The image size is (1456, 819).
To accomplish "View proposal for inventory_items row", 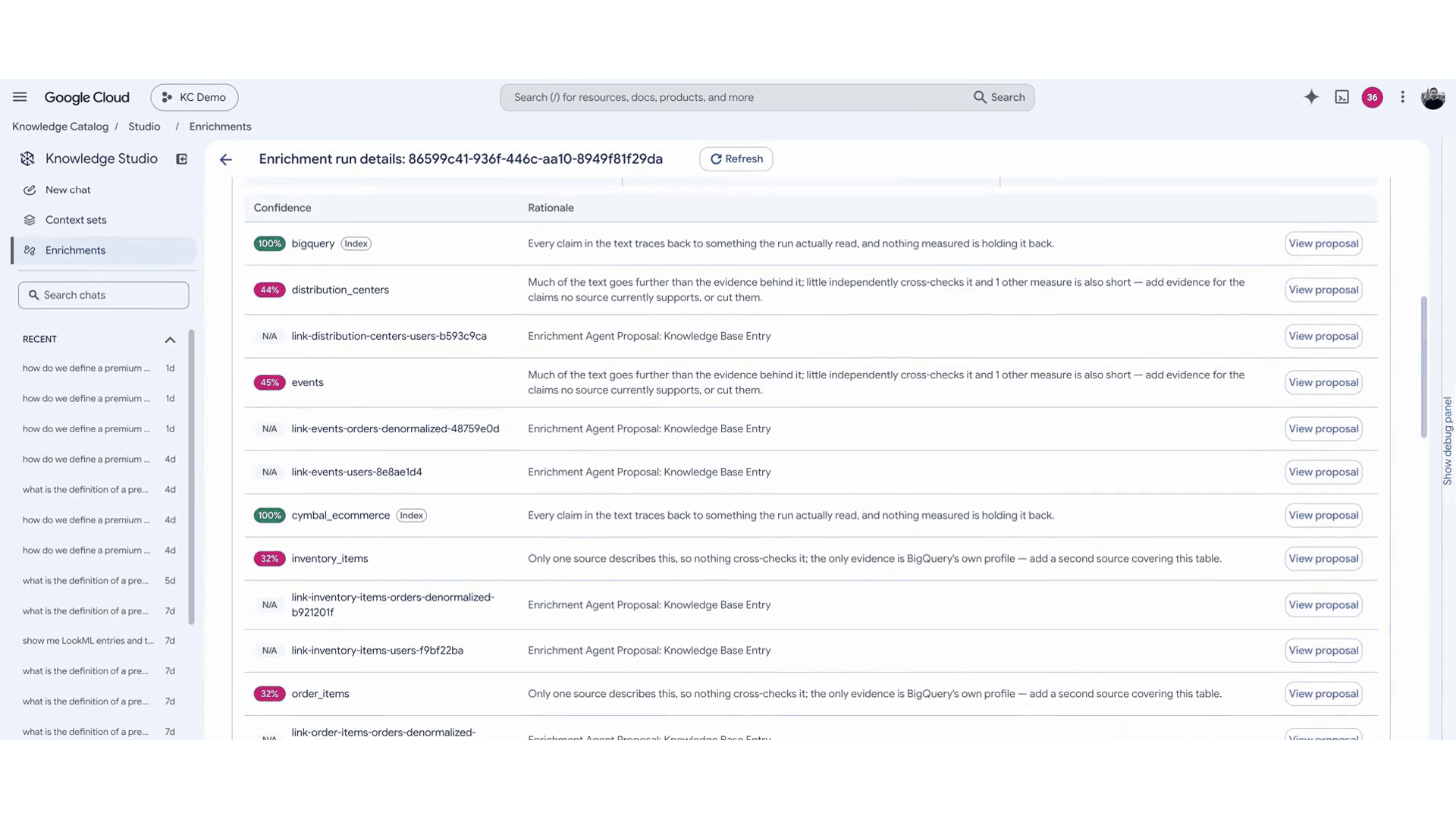I will 1323,559.
